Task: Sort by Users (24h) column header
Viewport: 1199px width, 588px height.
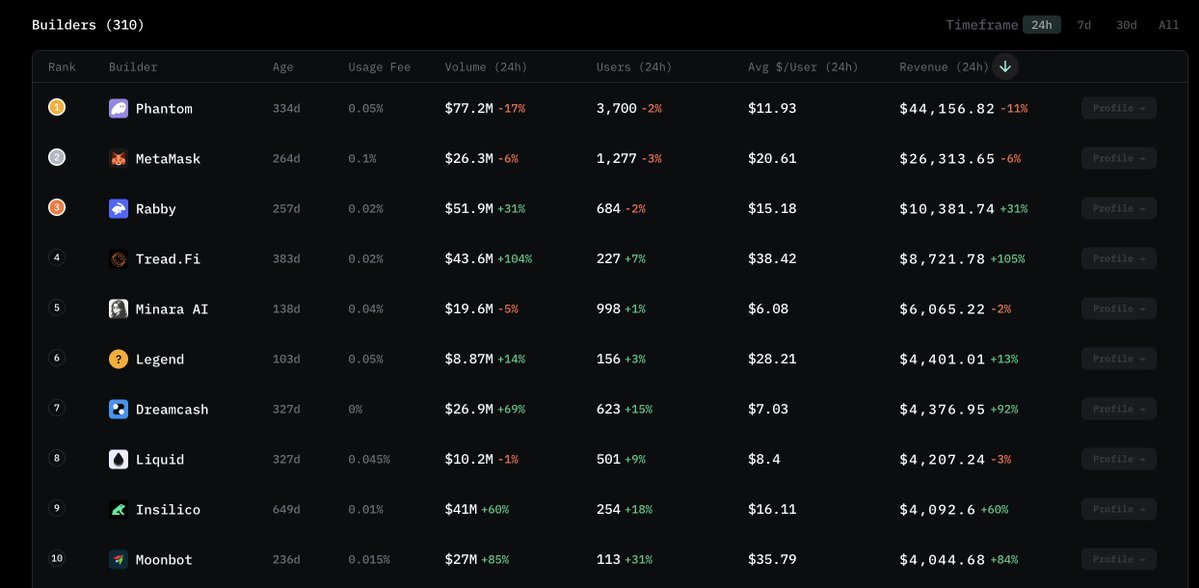Action: tap(634, 67)
